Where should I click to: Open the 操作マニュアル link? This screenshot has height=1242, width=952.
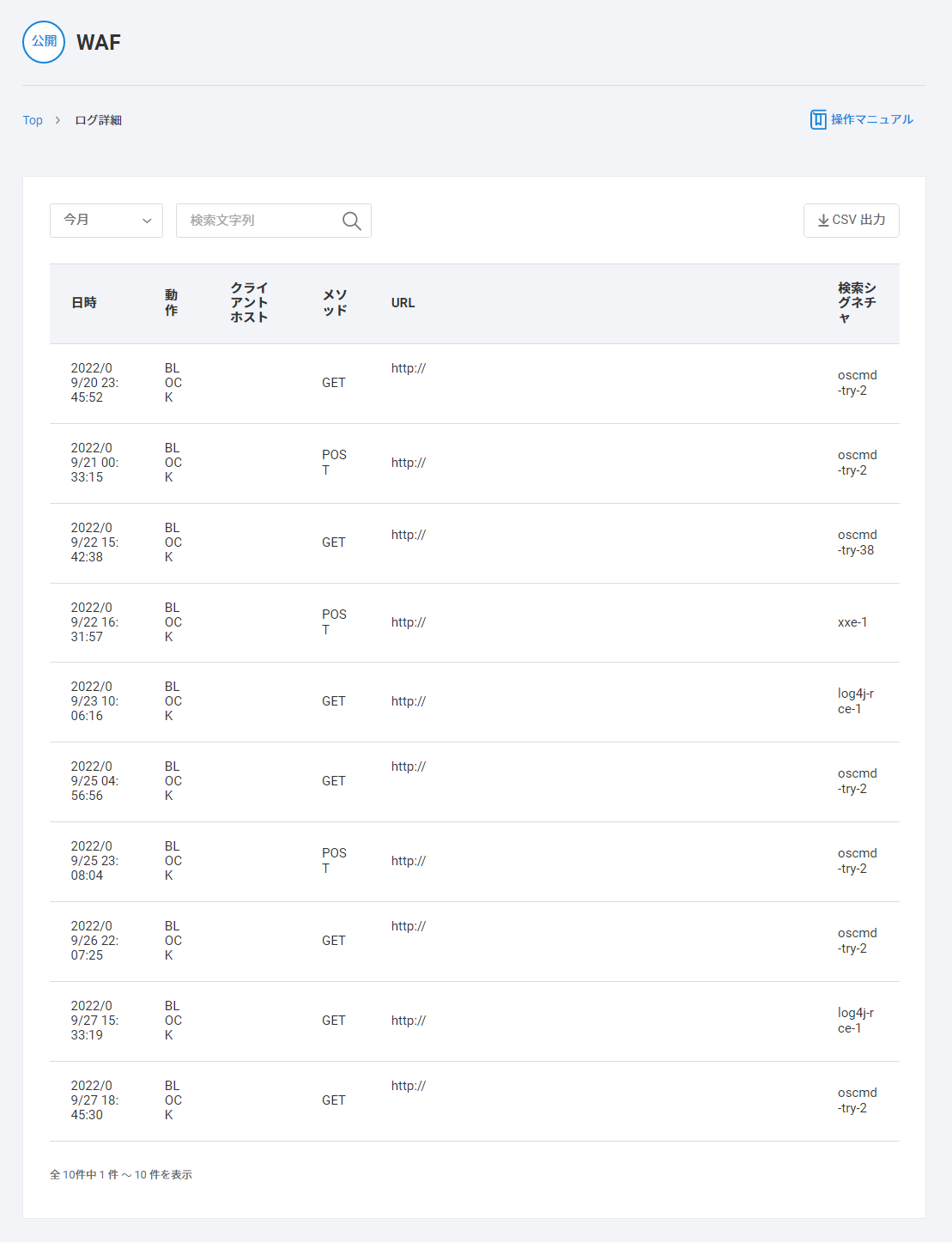click(871, 120)
